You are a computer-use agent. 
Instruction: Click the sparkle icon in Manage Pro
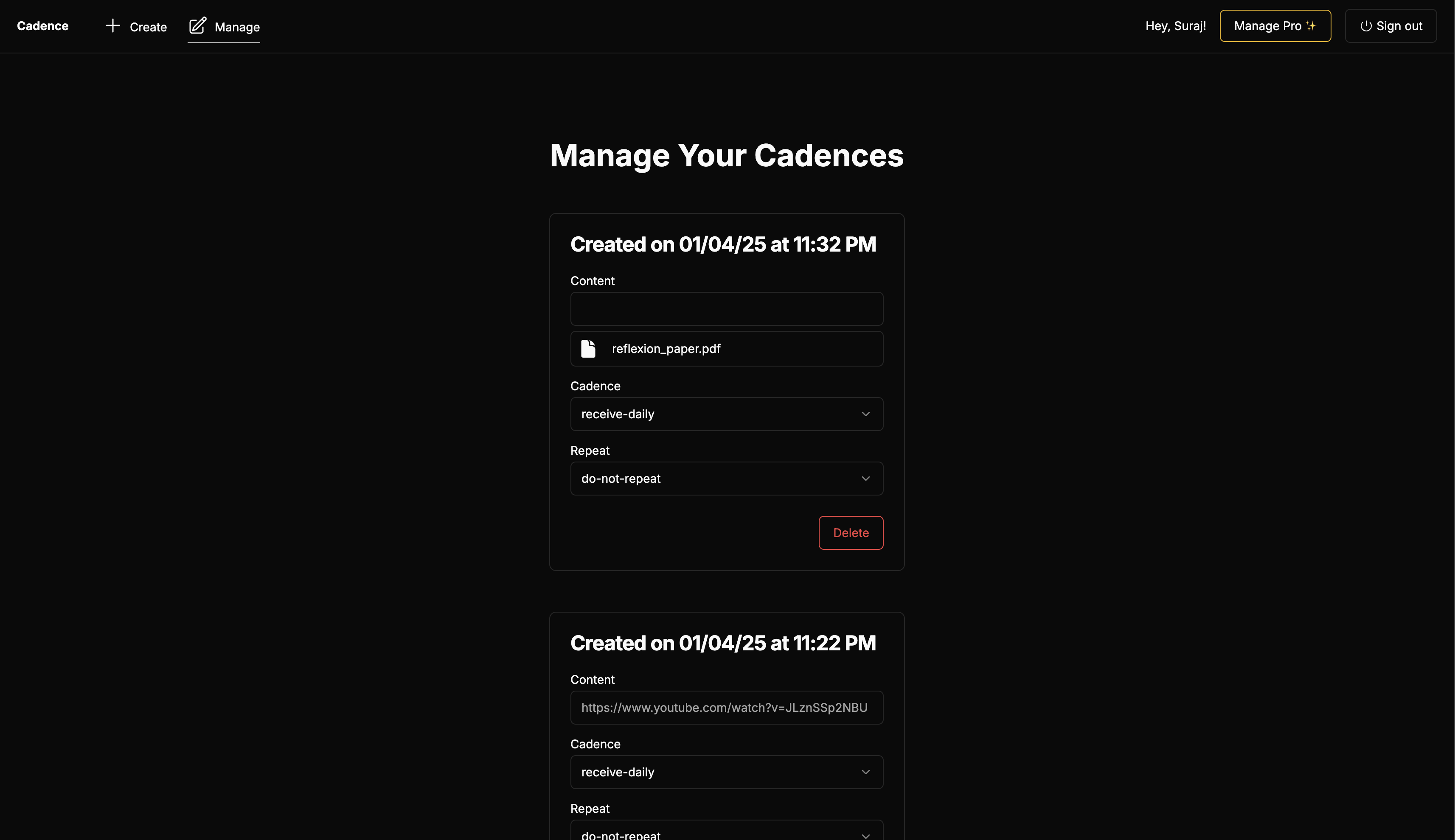point(1311,26)
